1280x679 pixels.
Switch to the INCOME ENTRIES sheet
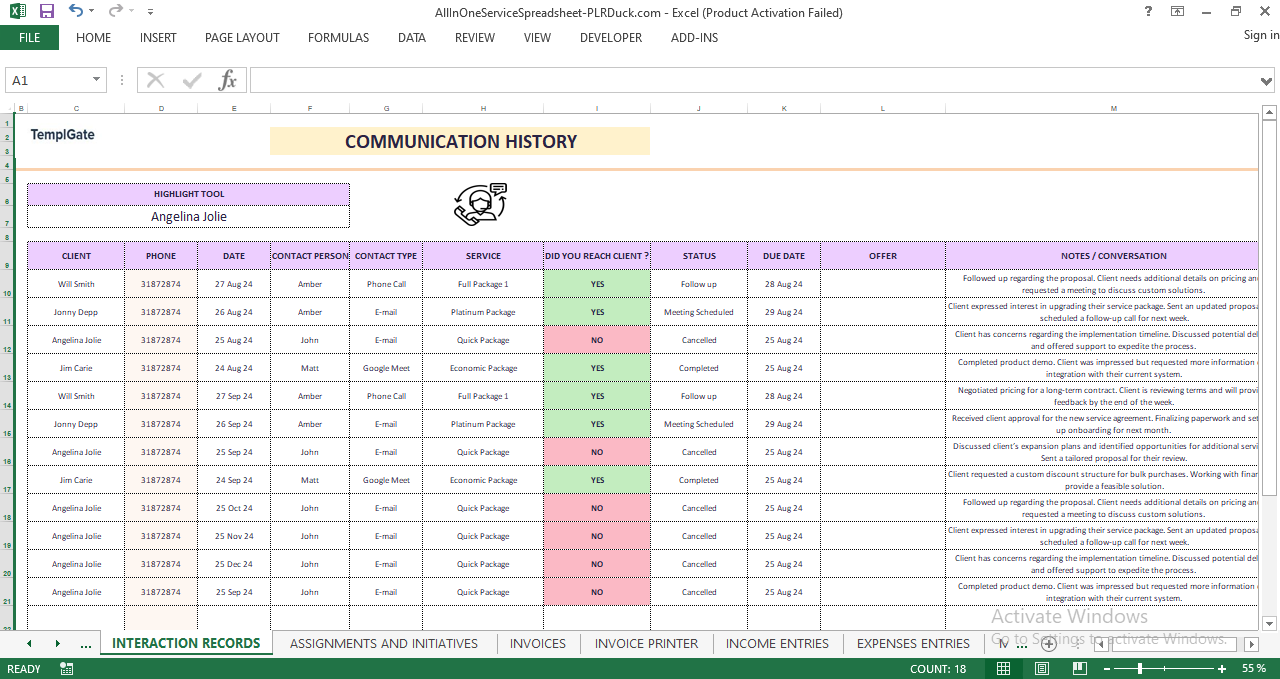point(777,643)
